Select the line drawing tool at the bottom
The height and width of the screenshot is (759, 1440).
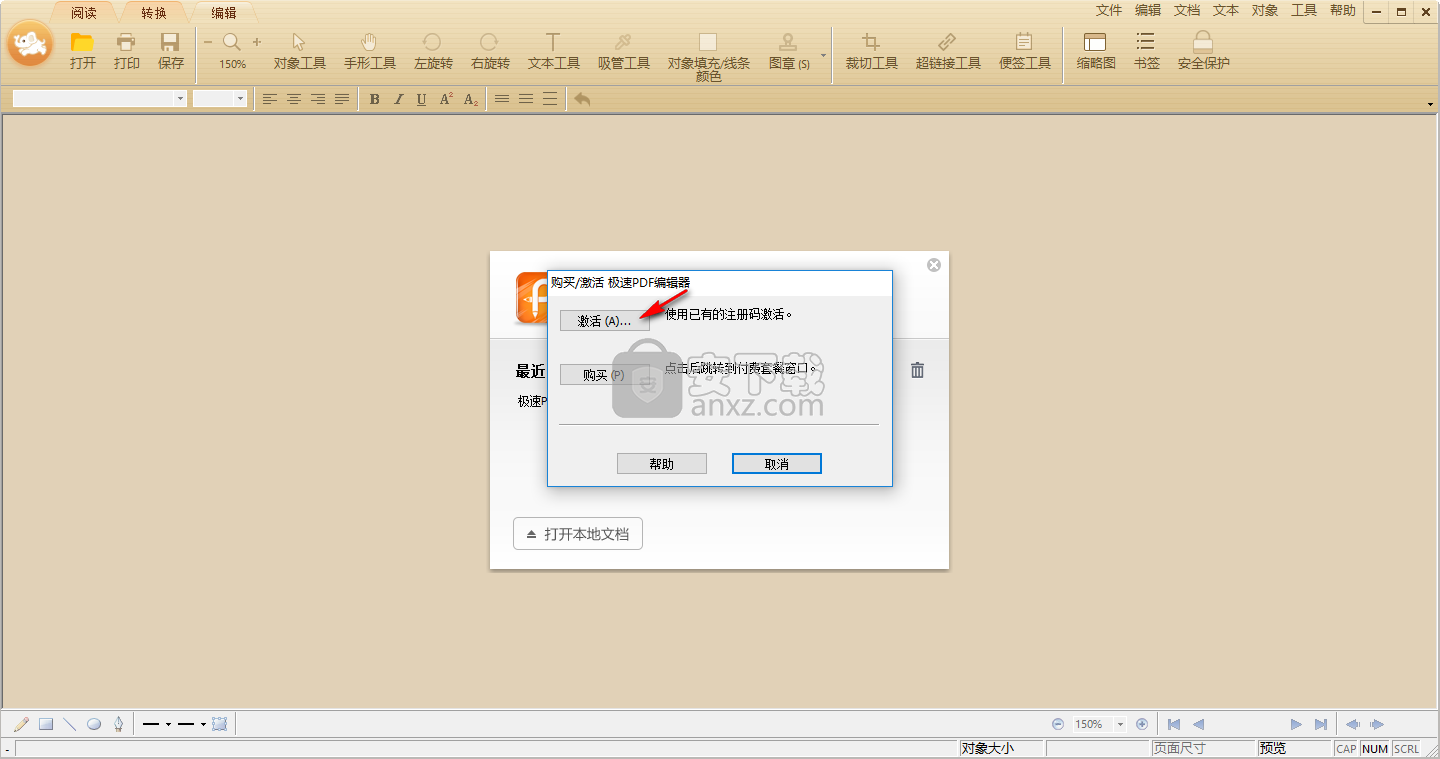pos(70,724)
